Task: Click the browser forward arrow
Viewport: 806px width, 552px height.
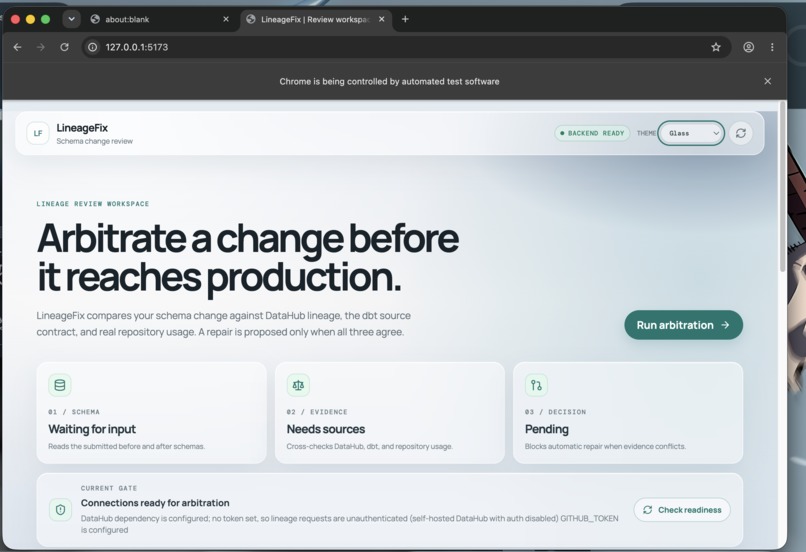Action: tap(41, 47)
